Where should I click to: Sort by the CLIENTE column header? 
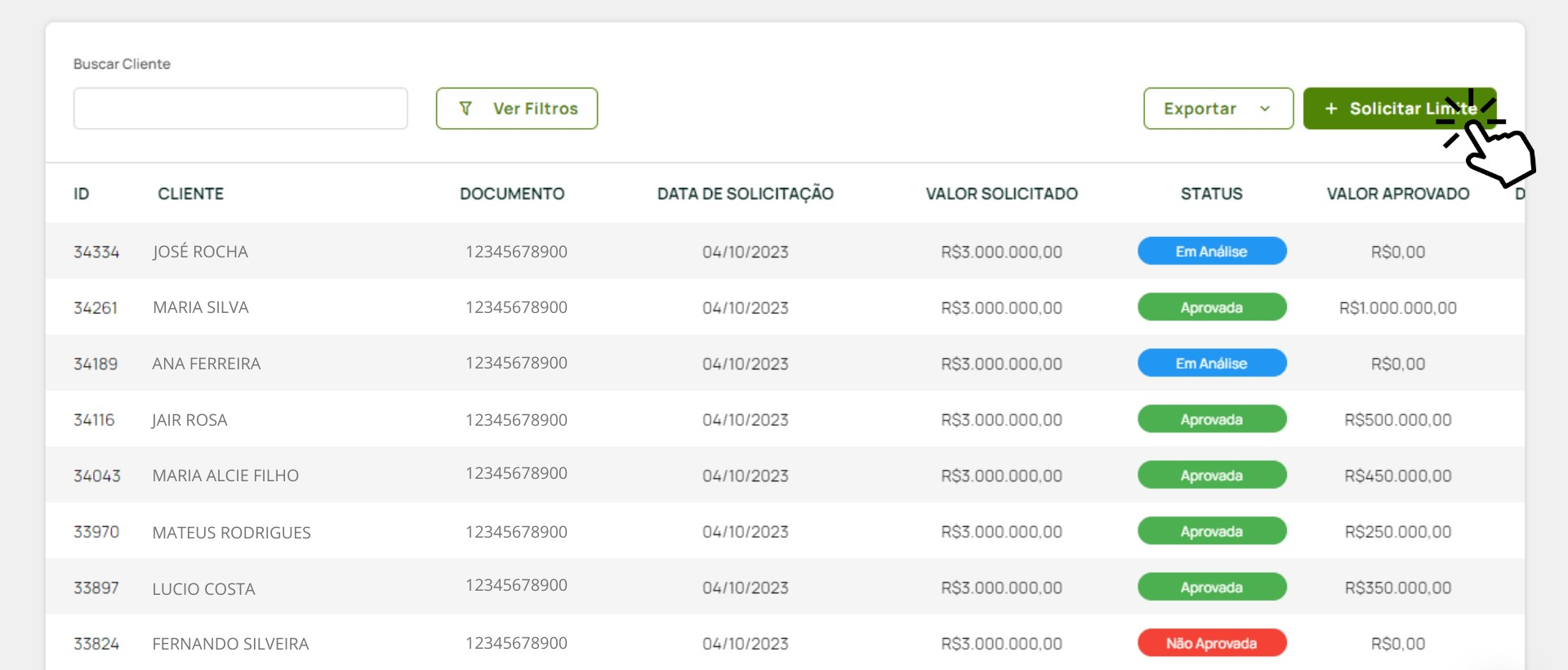click(x=190, y=194)
